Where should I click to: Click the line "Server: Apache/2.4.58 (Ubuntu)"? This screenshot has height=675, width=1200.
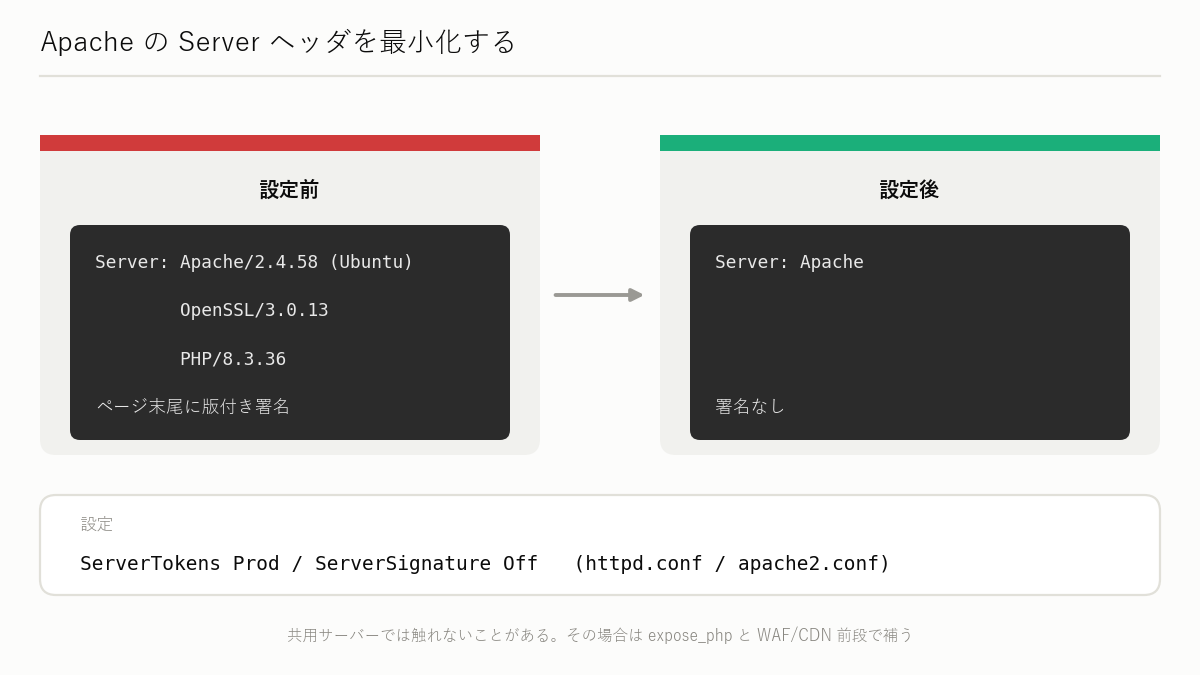click(254, 262)
